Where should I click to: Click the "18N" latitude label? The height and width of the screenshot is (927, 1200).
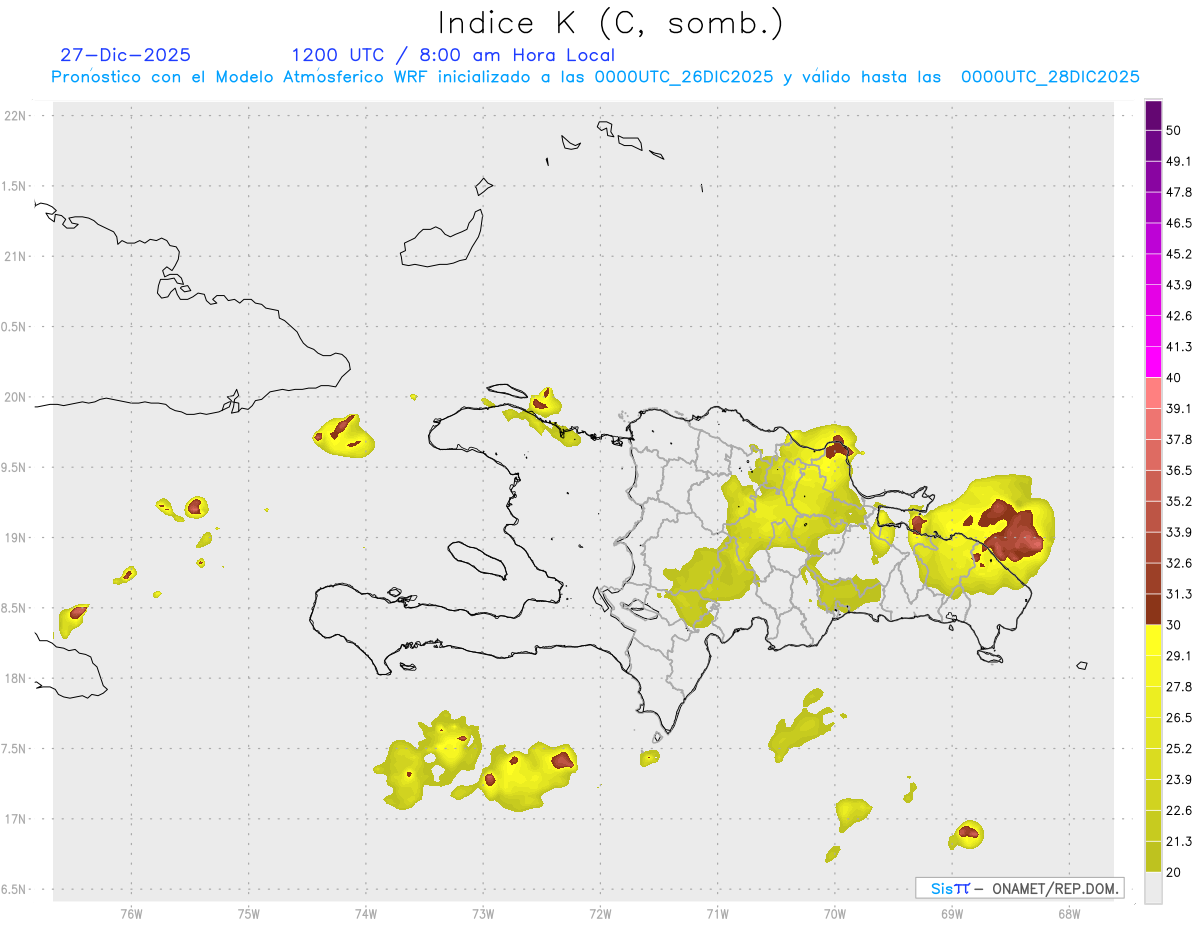point(17,679)
